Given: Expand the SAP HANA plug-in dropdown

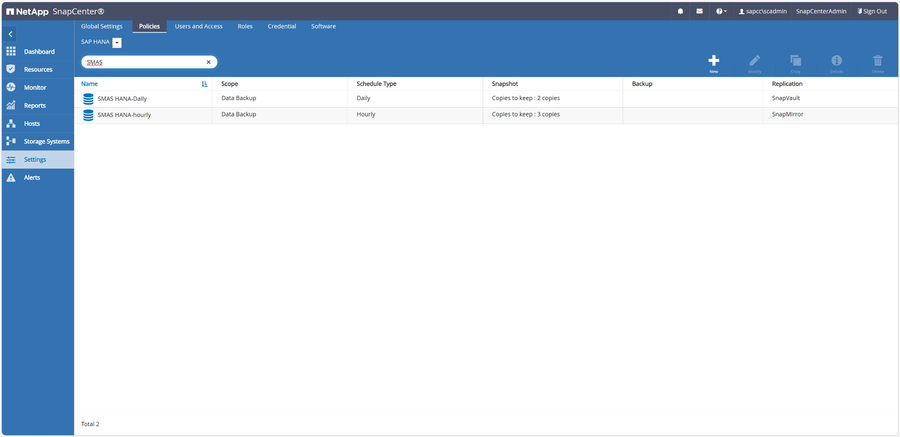Looking at the screenshot, I should tap(117, 43).
